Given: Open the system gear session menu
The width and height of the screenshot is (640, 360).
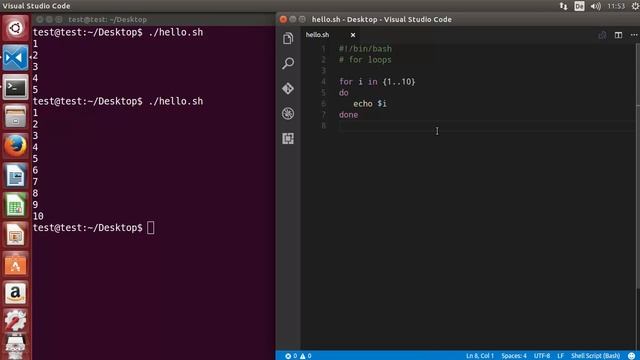Looking at the screenshot, I should point(635,6).
